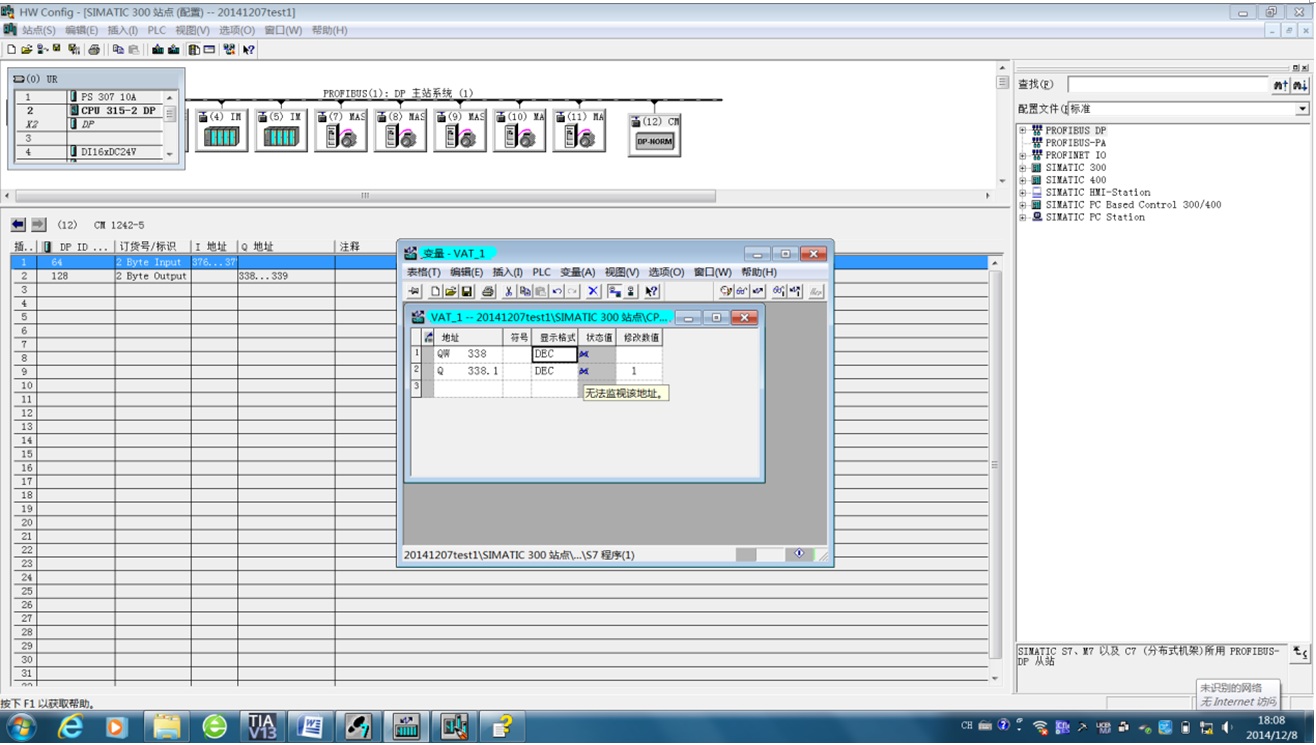Screen dimensions: 1316x745
Task: Click the Q 338.1 address cell
Action: pos(468,371)
